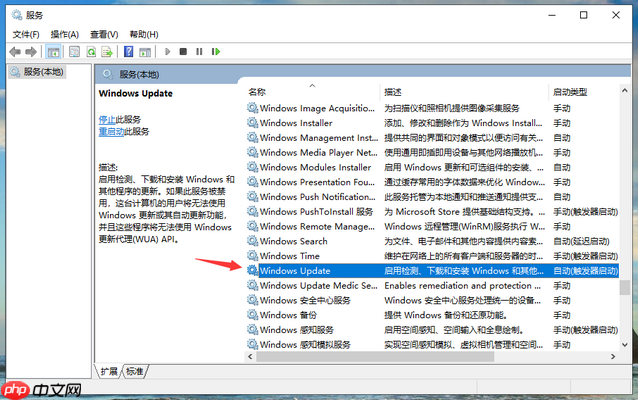Toggle the action pane toolbar icon
The height and width of the screenshot is (400, 638).
click(145, 52)
